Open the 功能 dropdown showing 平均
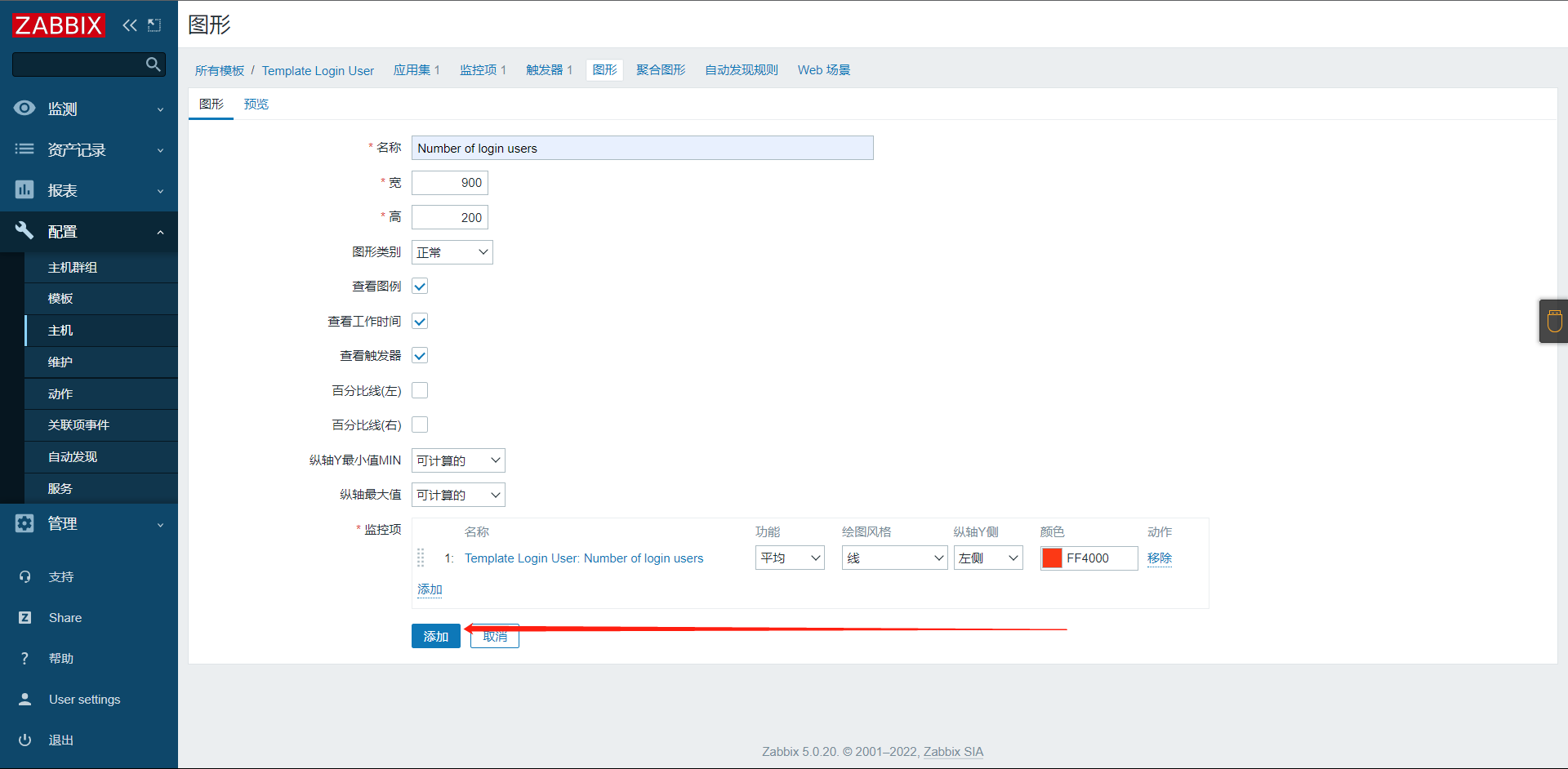Screen dimensions: 1568x769 790,558
